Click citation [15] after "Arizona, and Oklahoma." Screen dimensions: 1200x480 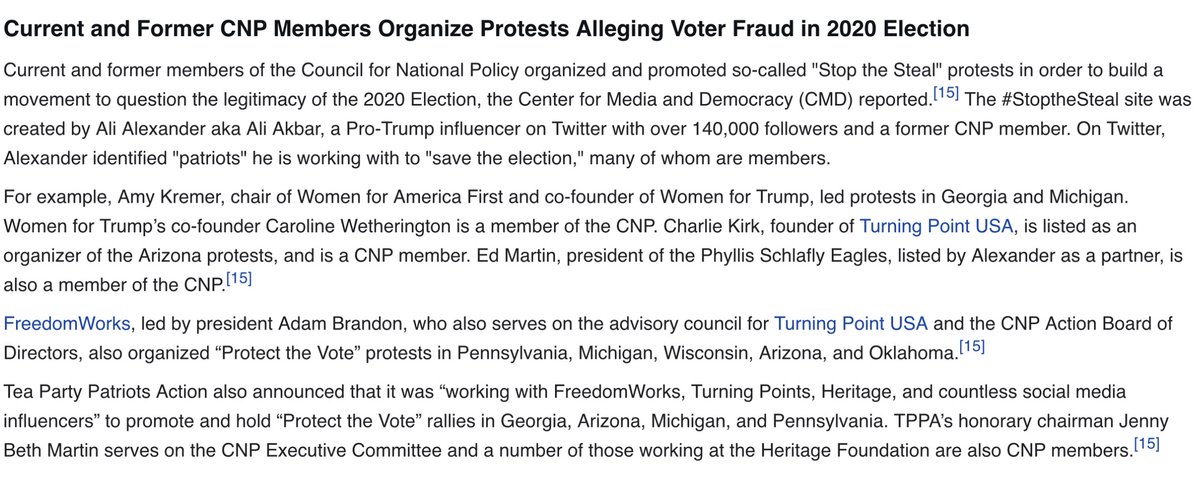[x=973, y=347]
